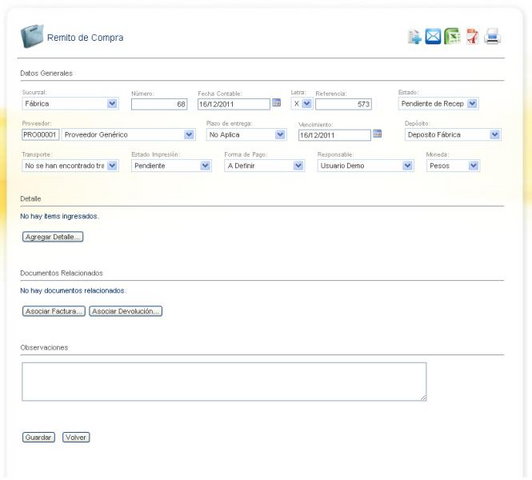Select the Letra dropdown showing X
Screen dimensions: 532x480
(302, 103)
